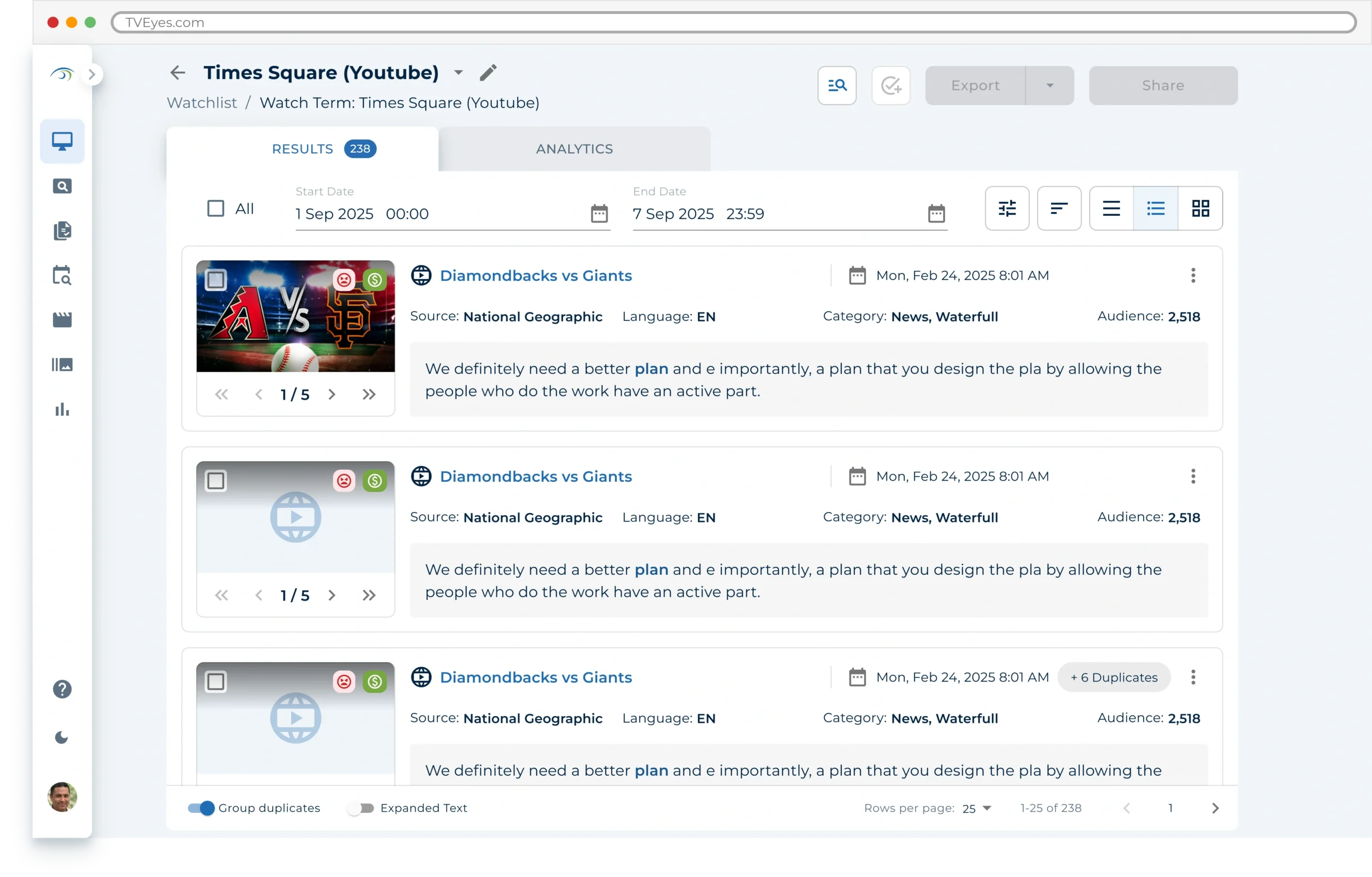Turn off the Group duplicates toggle

pyautogui.click(x=201, y=808)
